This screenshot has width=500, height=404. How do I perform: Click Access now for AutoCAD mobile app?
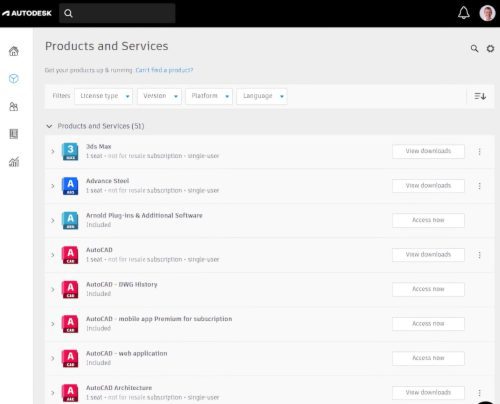point(428,324)
